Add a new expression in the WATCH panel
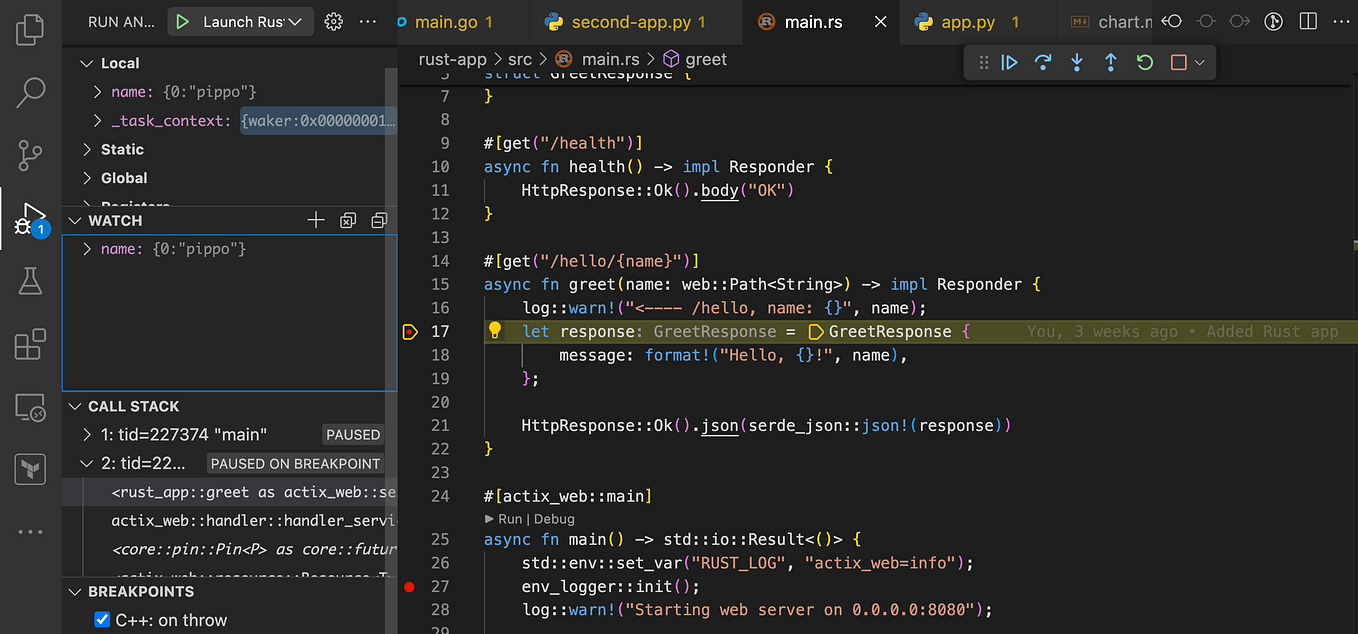 pyautogui.click(x=315, y=220)
